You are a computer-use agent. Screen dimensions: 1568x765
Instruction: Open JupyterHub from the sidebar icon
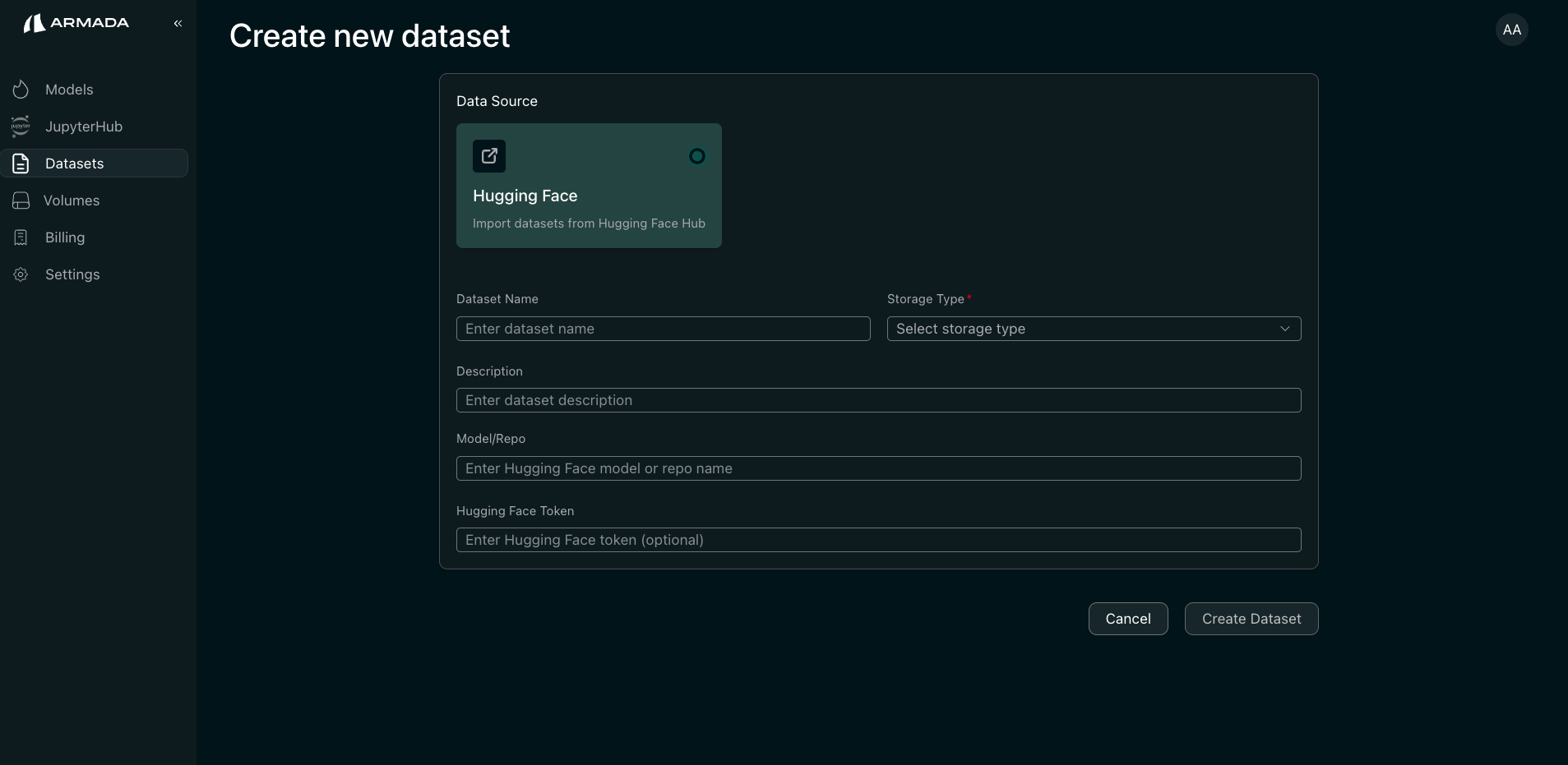[x=21, y=127]
